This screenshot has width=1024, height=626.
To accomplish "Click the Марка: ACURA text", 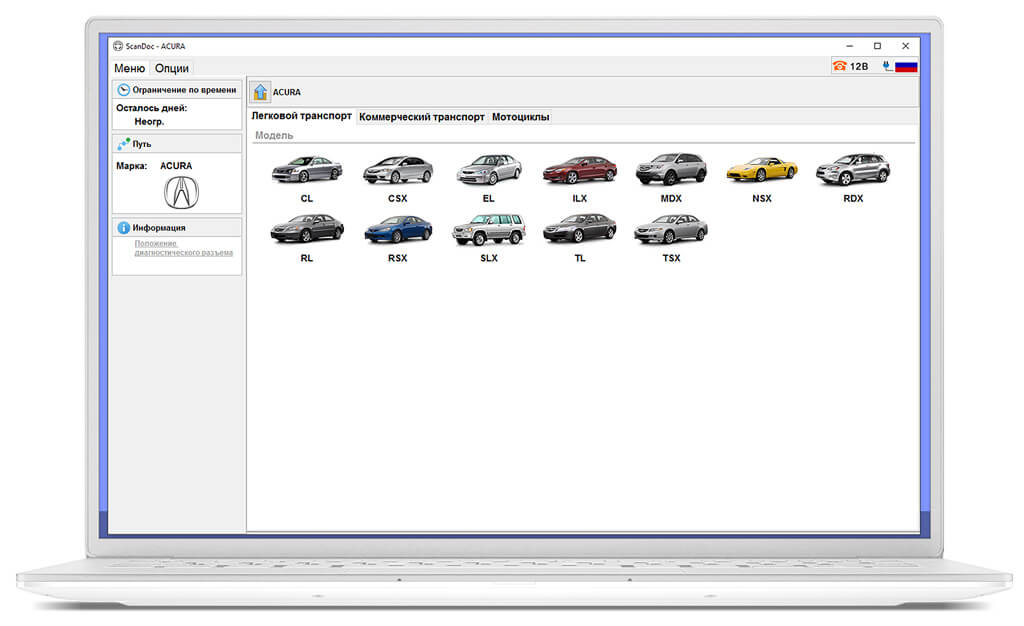I will (x=154, y=166).
